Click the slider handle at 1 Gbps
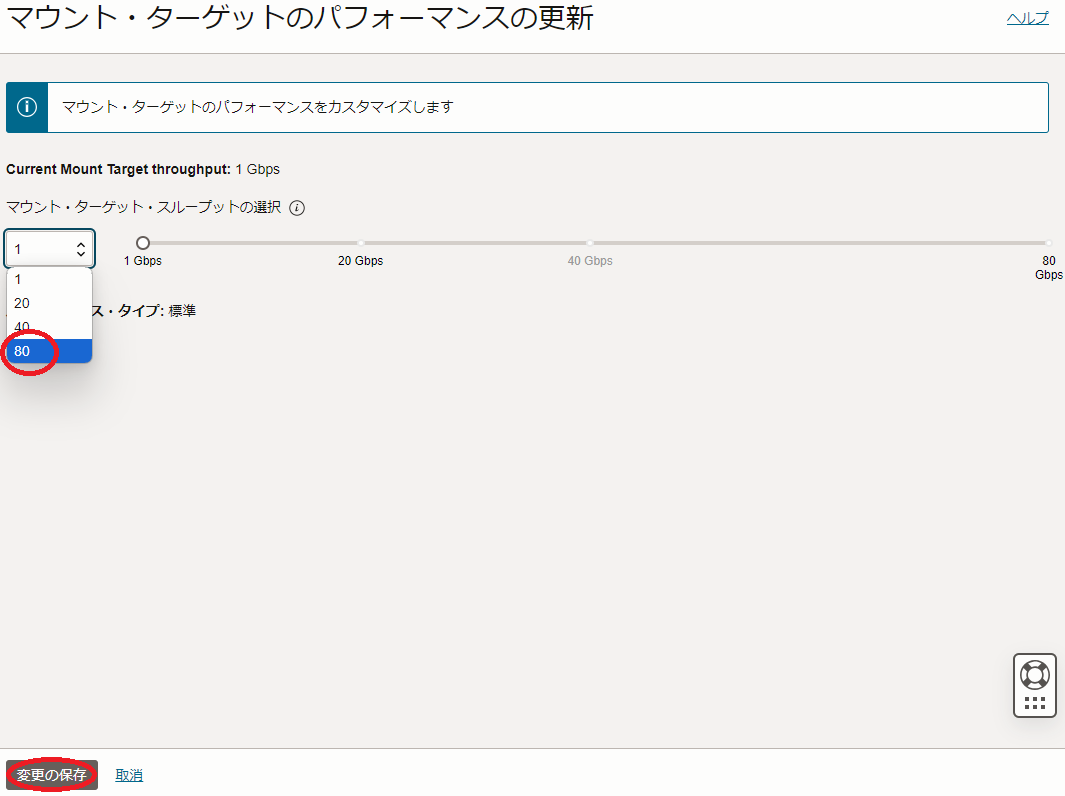Viewport: 1065px width, 796px height. click(143, 243)
